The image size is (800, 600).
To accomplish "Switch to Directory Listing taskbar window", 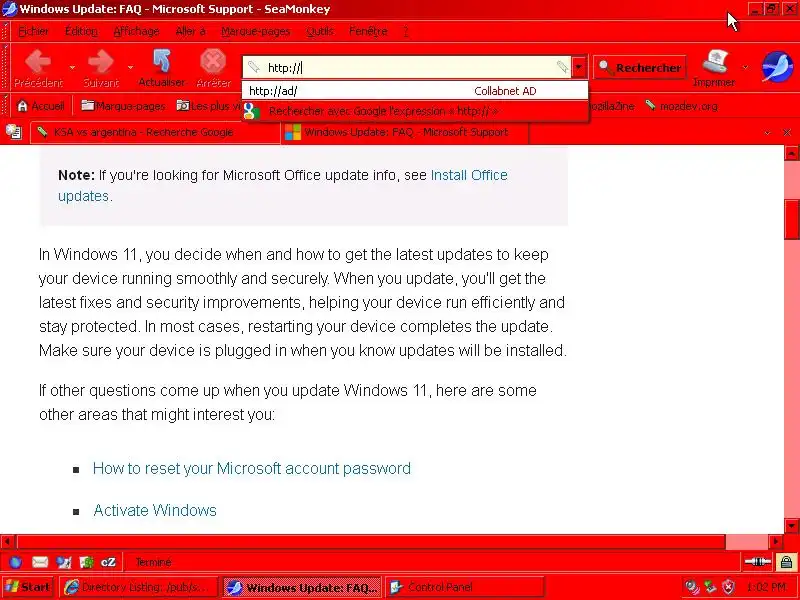I will click(x=139, y=587).
